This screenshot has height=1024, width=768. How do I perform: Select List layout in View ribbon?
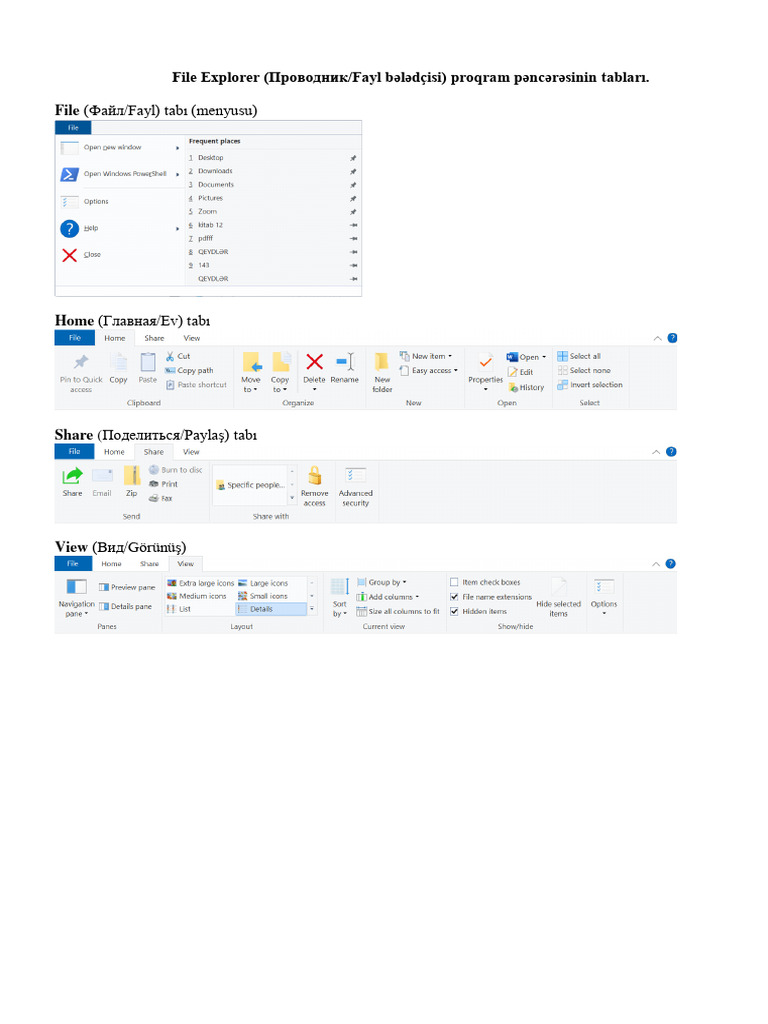pyautogui.click(x=179, y=609)
